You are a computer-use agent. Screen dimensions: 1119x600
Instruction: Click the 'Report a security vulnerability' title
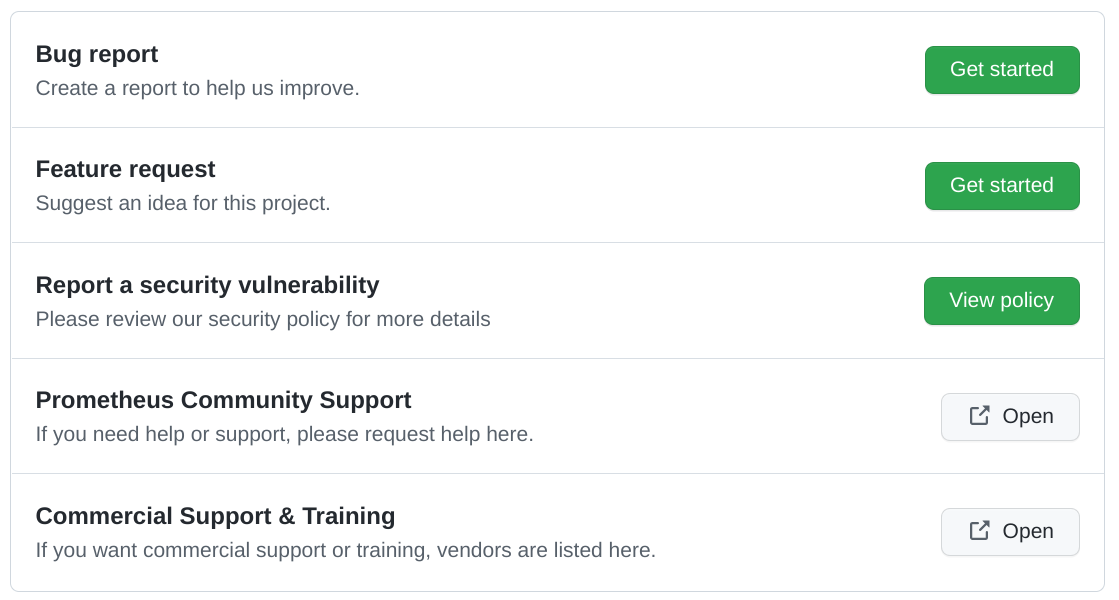[207, 285]
